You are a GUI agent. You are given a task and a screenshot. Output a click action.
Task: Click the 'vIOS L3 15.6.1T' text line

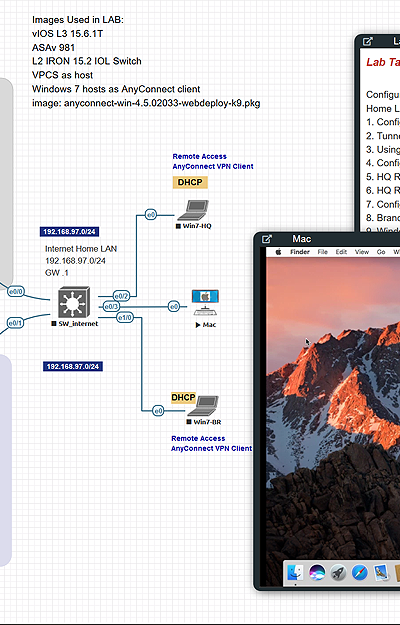[x=67, y=33]
